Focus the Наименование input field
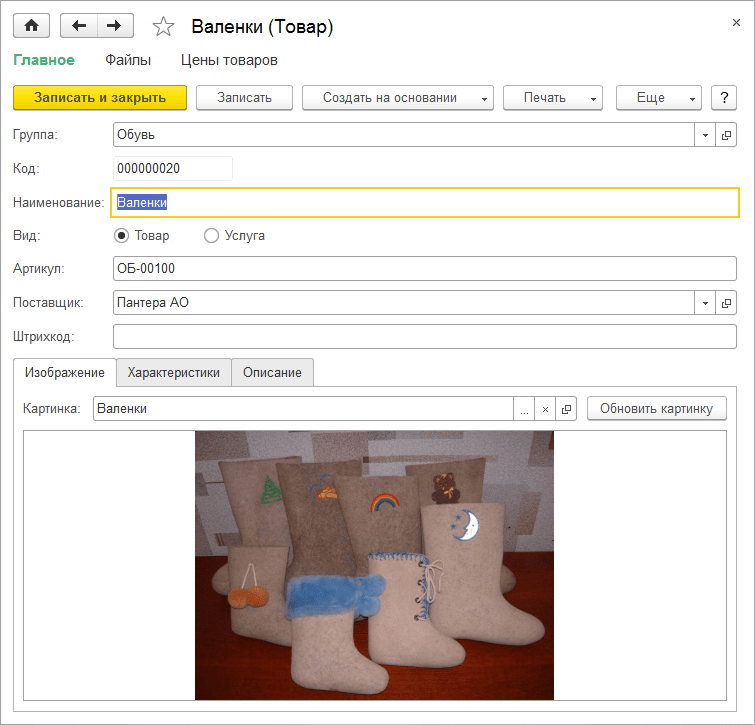This screenshot has width=755, height=725. (x=425, y=203)
